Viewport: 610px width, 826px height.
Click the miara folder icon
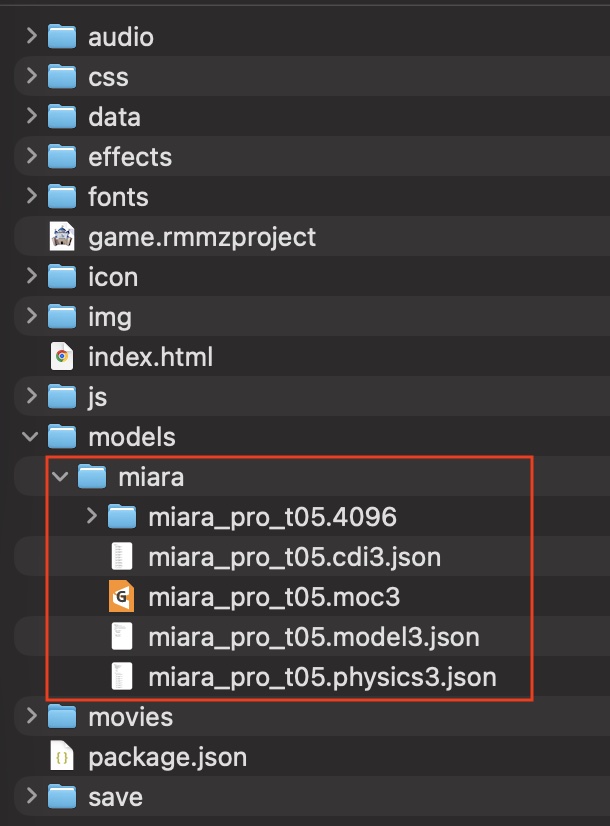(92, 477)
